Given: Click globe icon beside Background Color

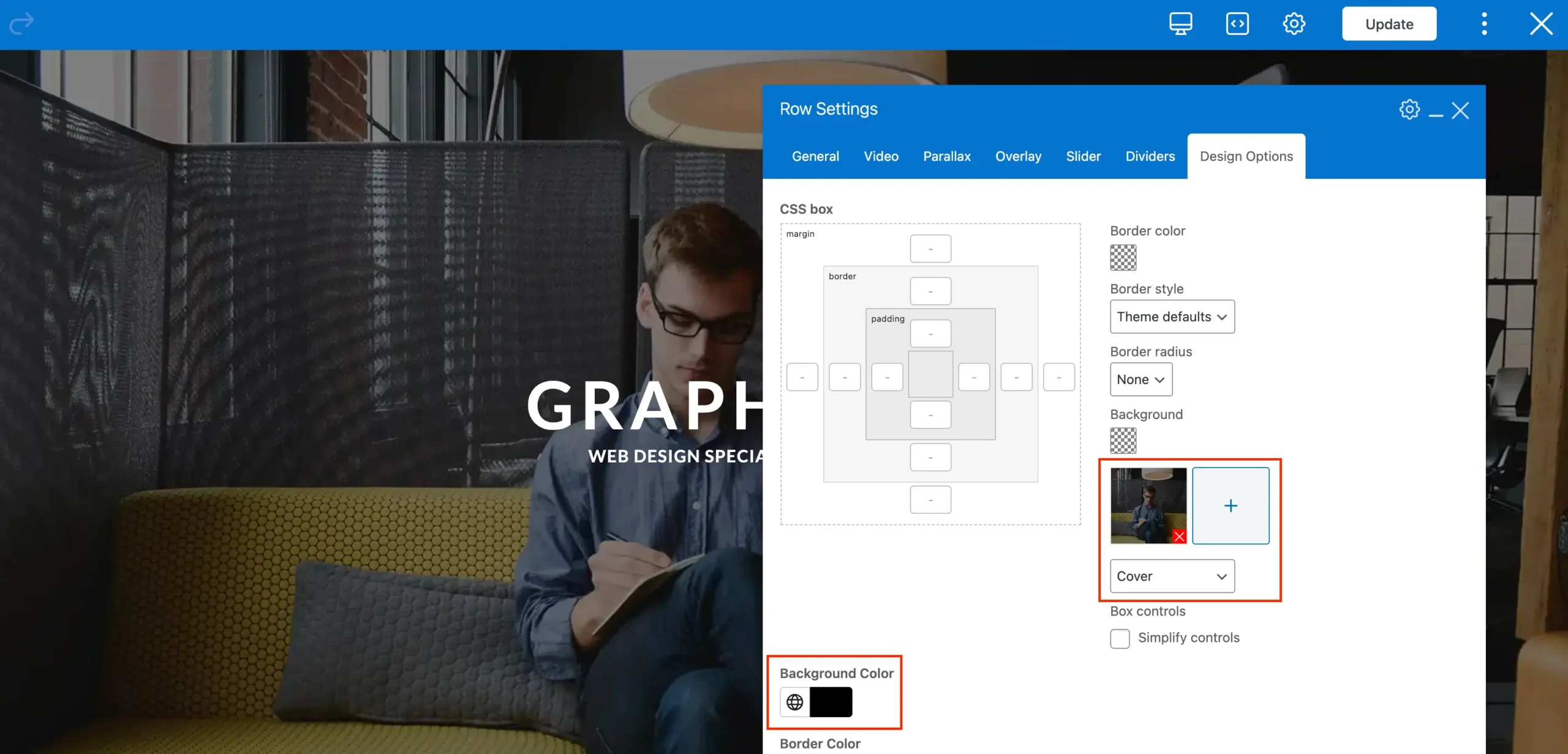Looking at the screenshot, I should [x=794, y=702].
